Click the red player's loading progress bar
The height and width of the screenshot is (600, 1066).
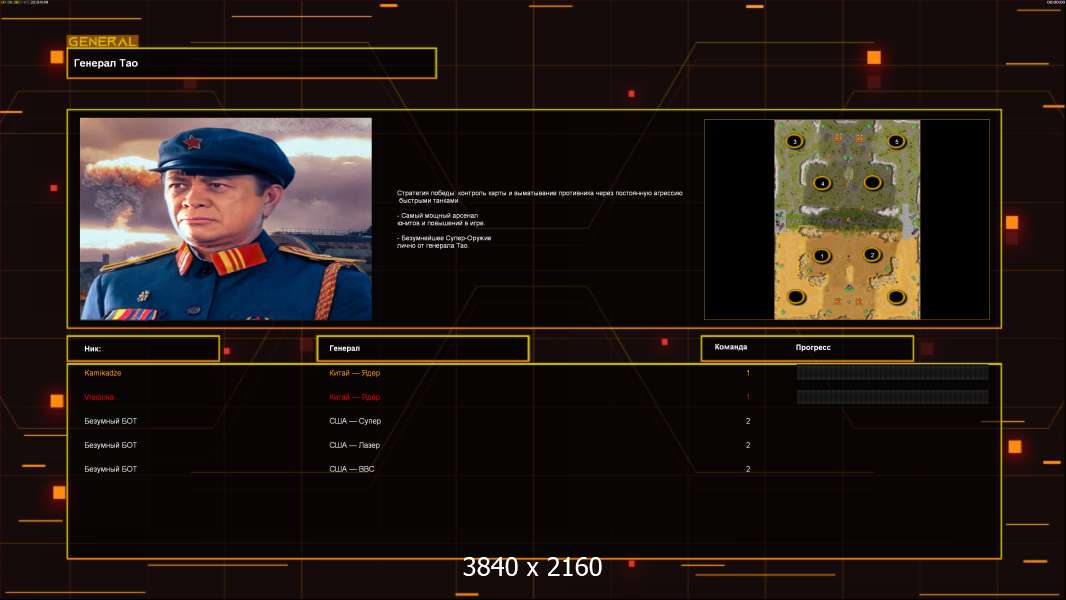pyautogui.click(x=893, y=397)
